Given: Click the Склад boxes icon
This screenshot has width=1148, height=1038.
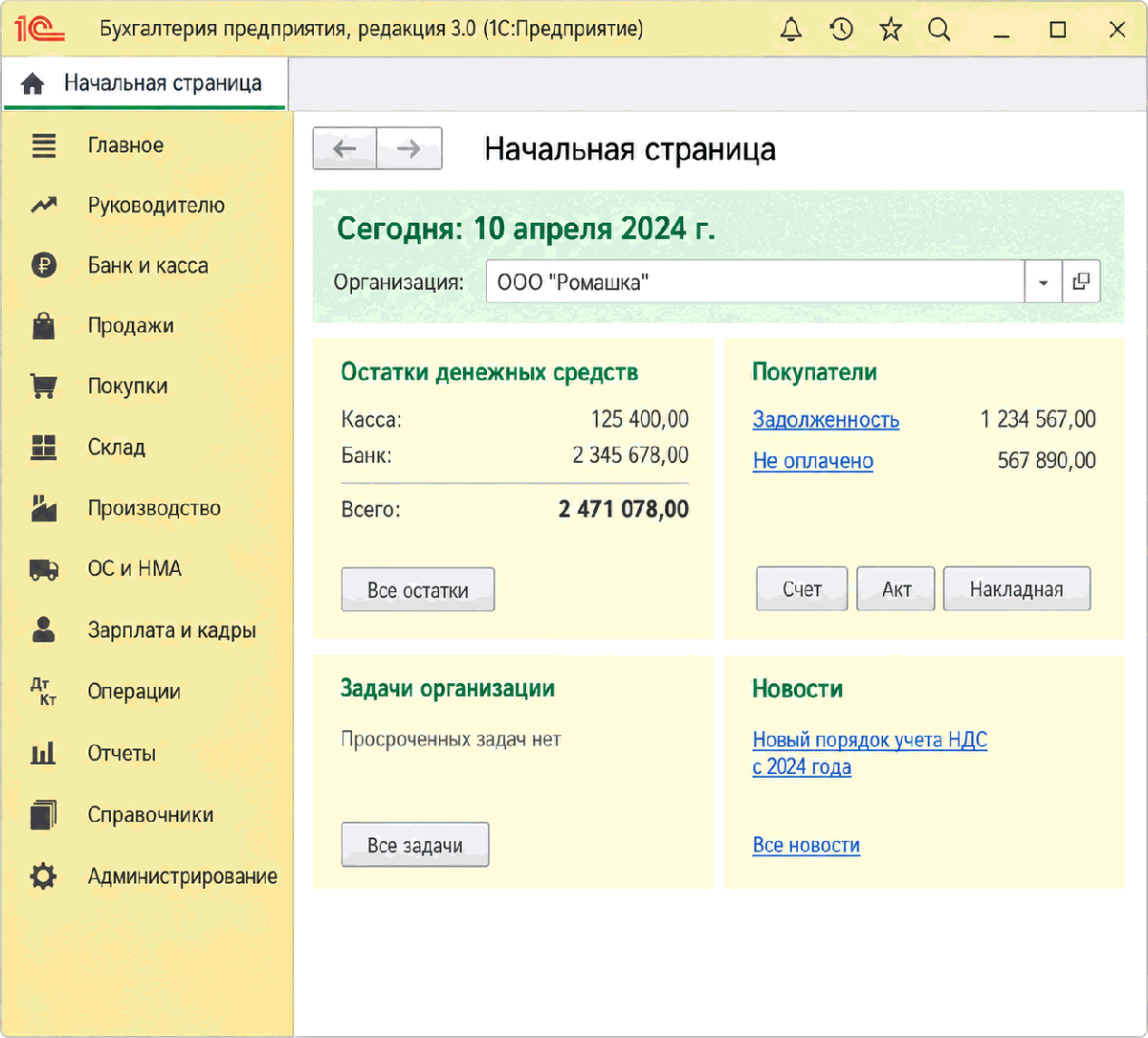Looking at the screenshot, I should click(44, 447).
